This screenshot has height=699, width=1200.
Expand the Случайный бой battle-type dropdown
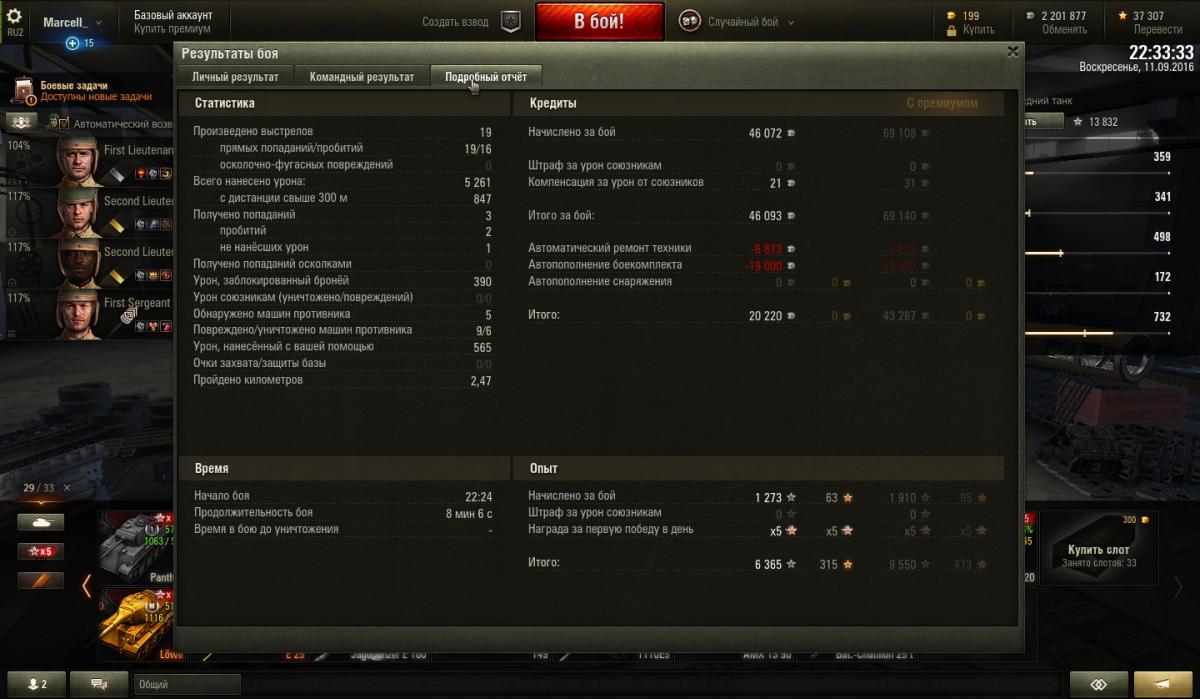click(x=788, y=22)
